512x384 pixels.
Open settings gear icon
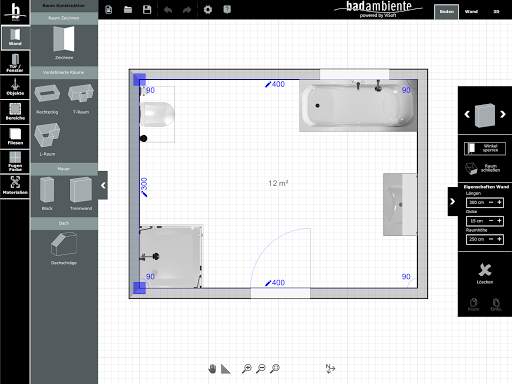pyautogui.click(x=208, y=10)
